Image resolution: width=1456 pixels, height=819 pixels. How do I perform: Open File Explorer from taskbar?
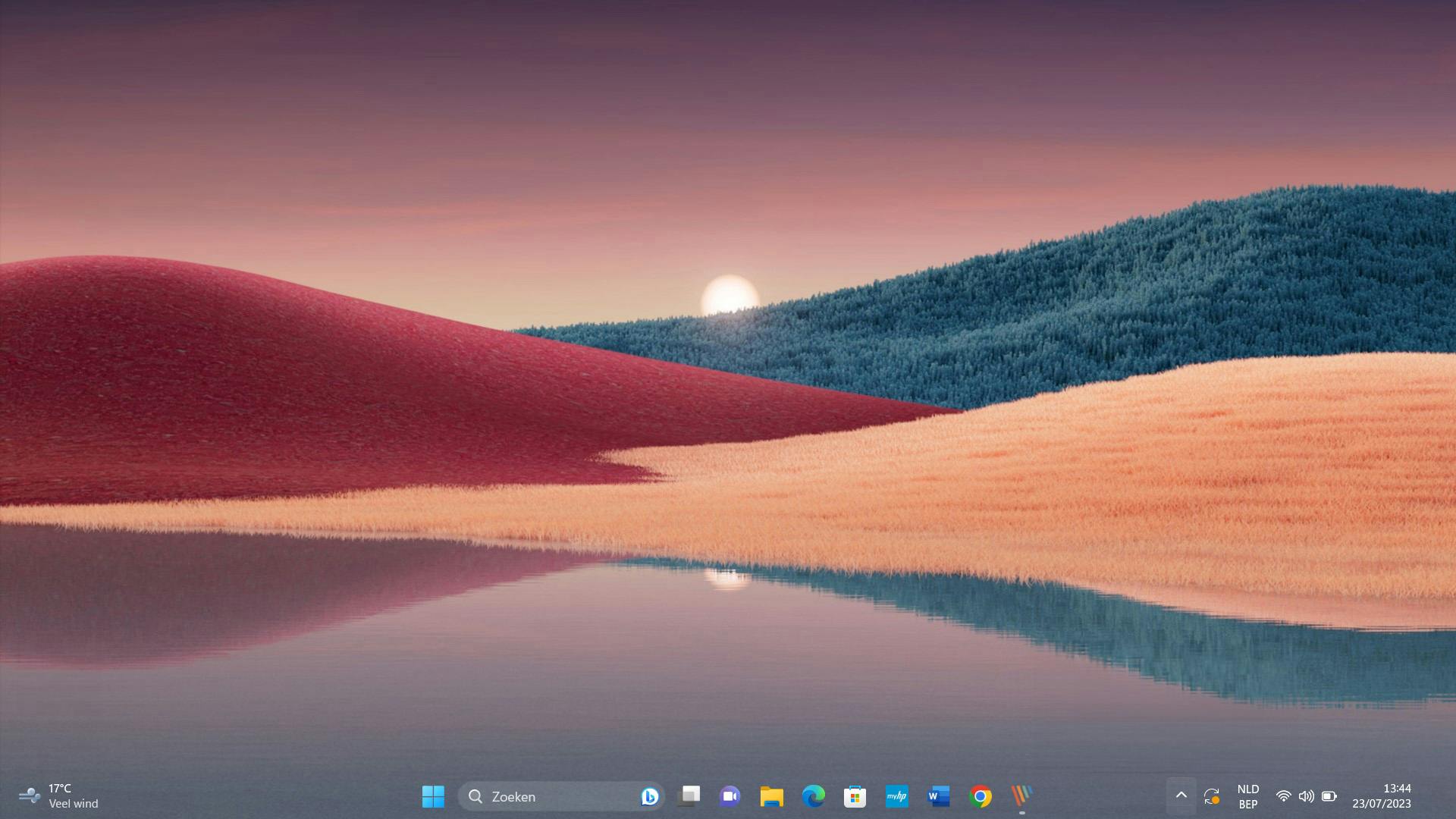(x=771, y=796)
